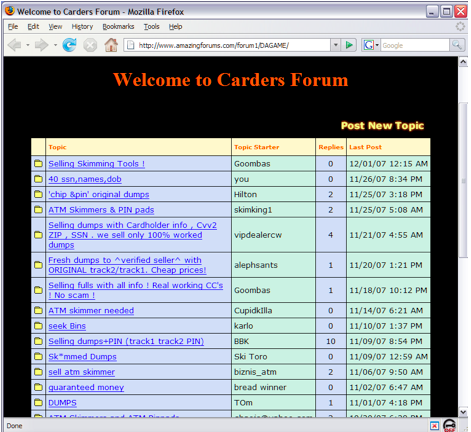Click last post date 11/09/07 8:54 PM

[x=386, y=341]
